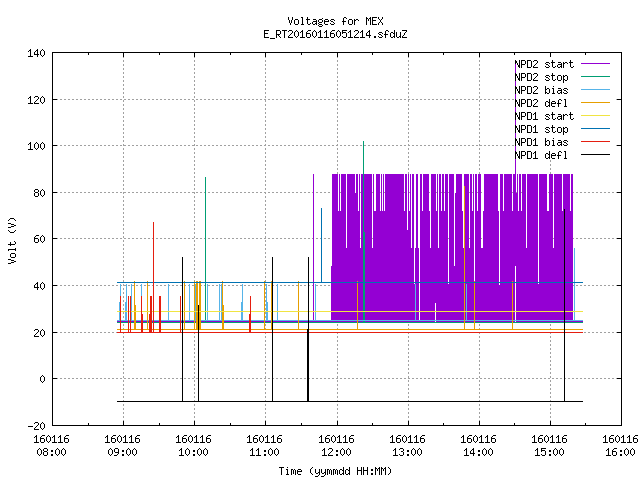Viewport: 640px width, 480px height.
Task: Select the NPD2 bias legend label
Action: [x=541, y=90]
